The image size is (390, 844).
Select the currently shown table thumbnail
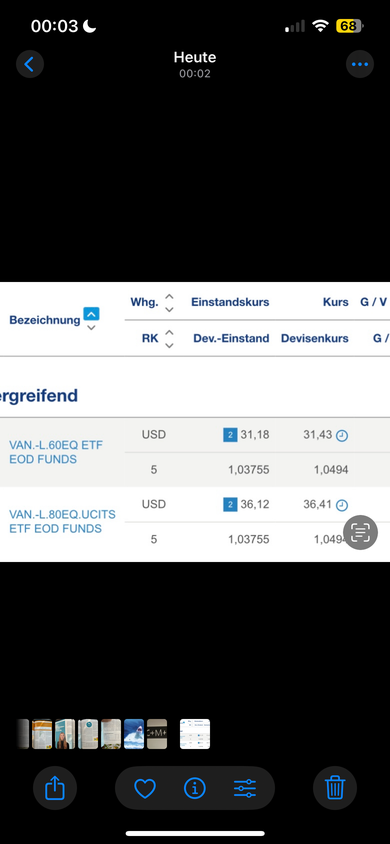195,734
